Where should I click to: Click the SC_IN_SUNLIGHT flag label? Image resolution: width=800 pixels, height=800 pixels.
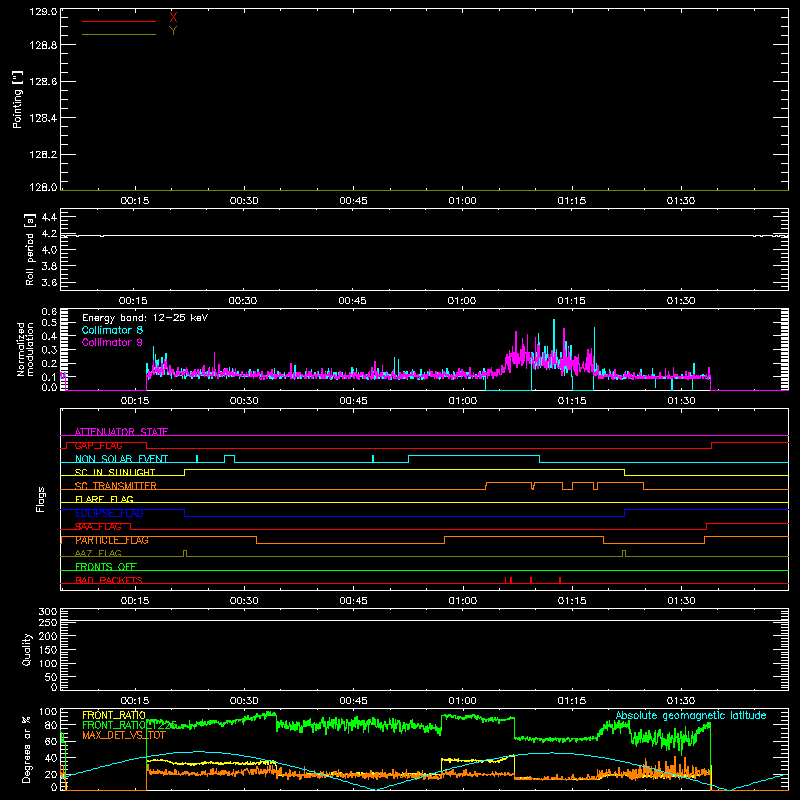pos(115,472)
